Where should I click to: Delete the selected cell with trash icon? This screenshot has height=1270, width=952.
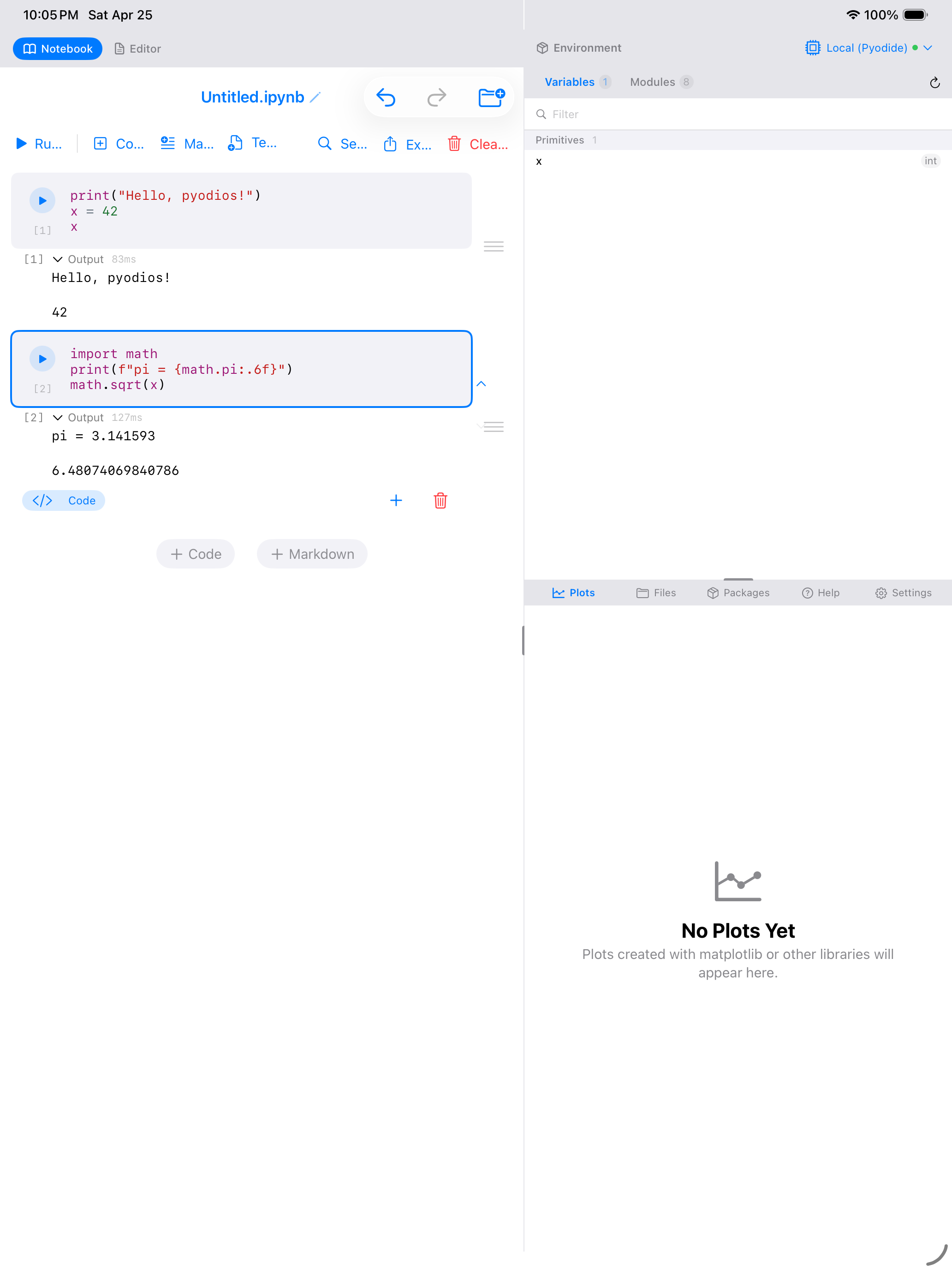(x=440, y=501)
